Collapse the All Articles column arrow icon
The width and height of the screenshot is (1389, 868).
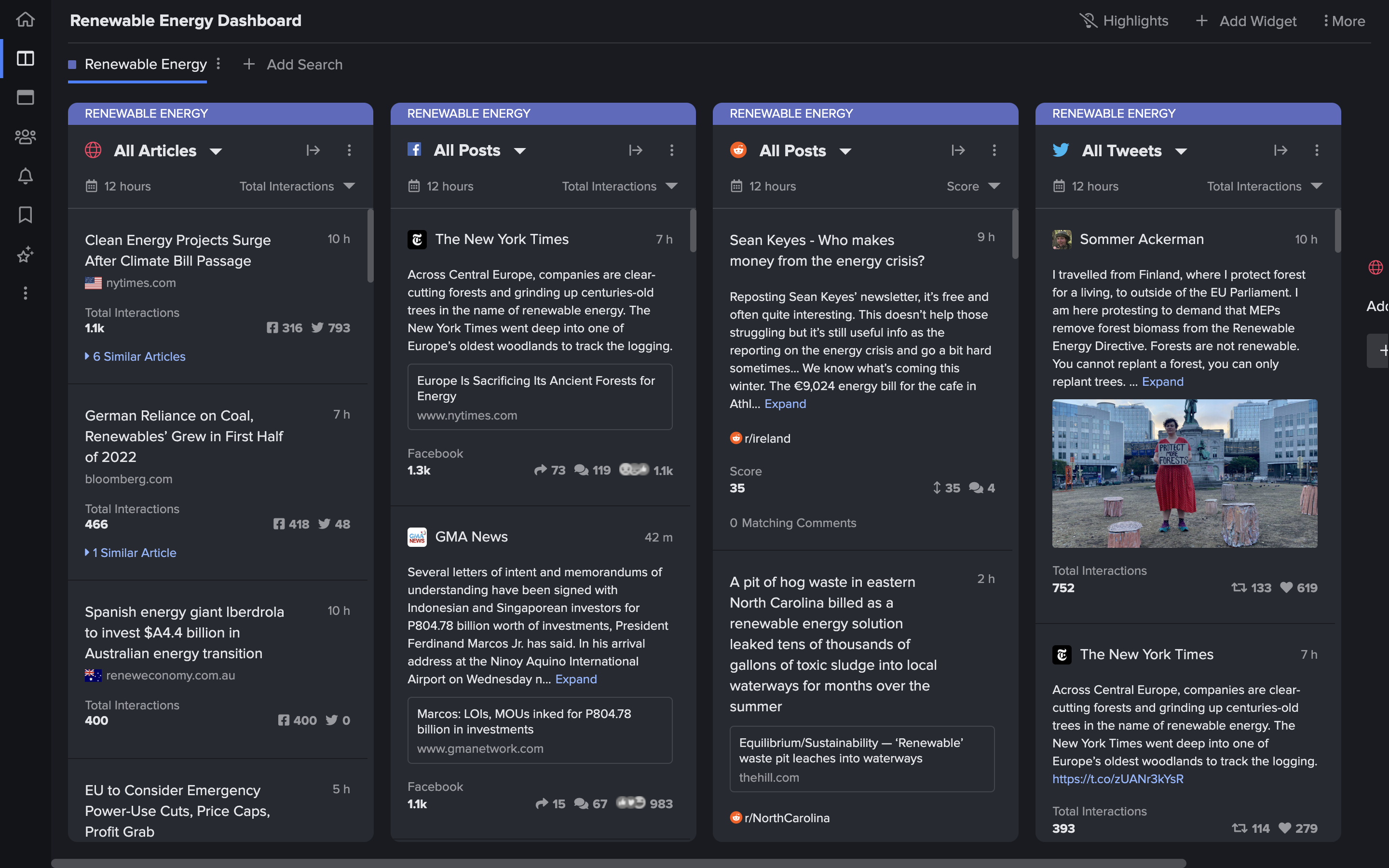click(313, 150)
